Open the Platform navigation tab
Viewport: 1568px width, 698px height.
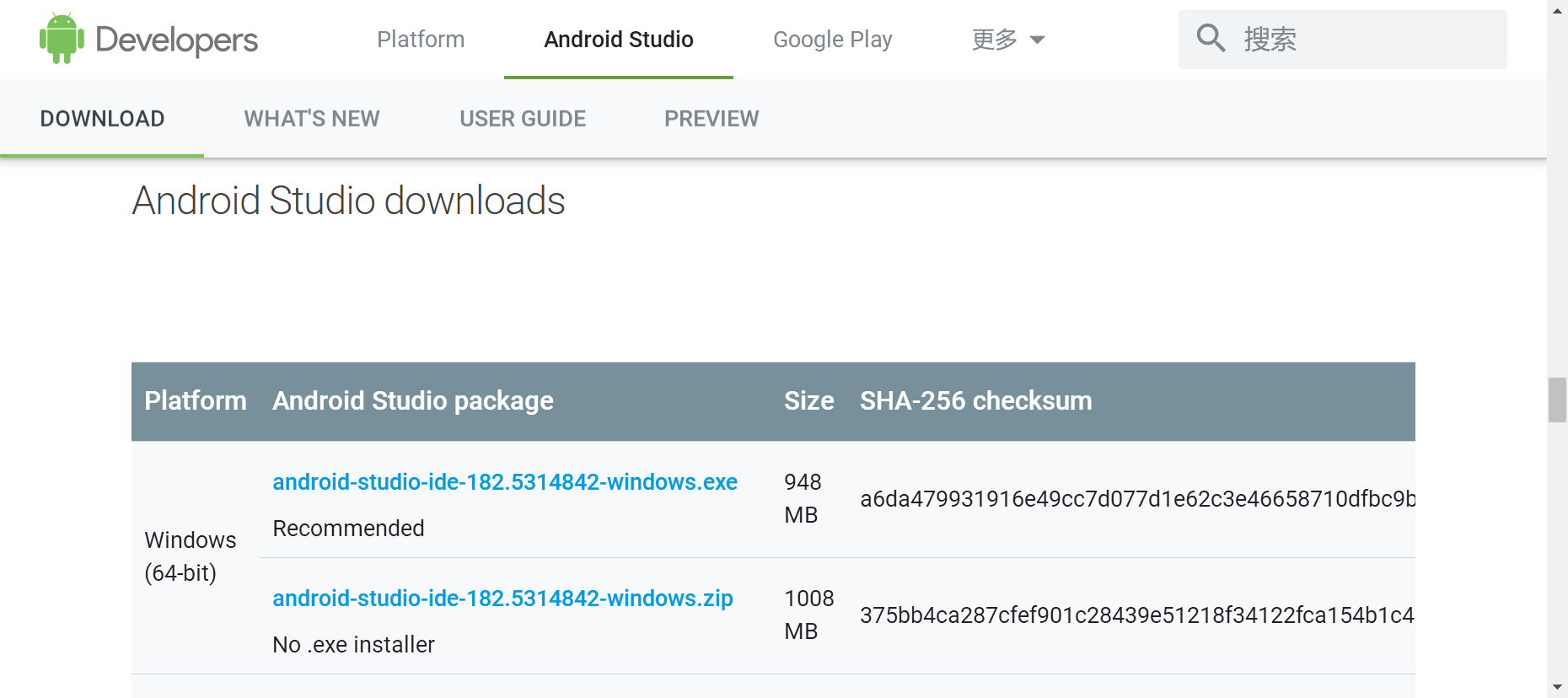[x=421, y=40]
